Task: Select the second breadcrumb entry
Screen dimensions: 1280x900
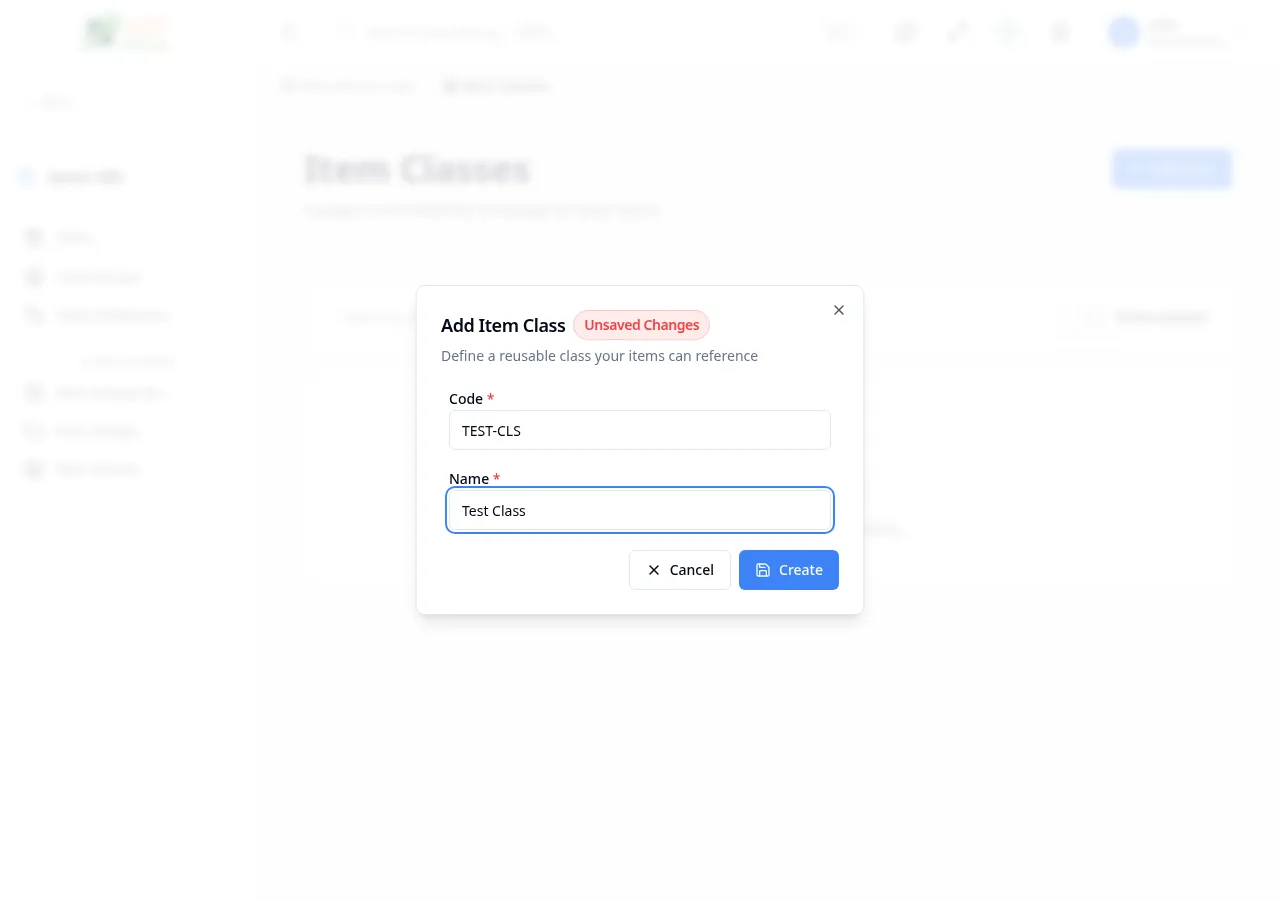Action: (x=496, y=86)
